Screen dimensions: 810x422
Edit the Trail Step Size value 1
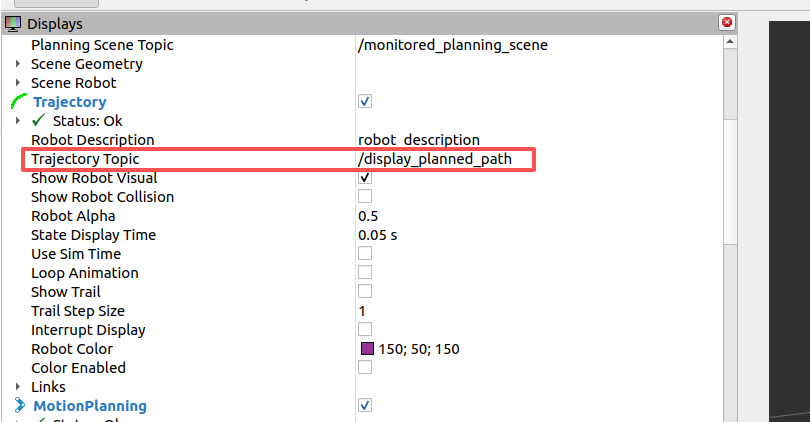[362, 311]
